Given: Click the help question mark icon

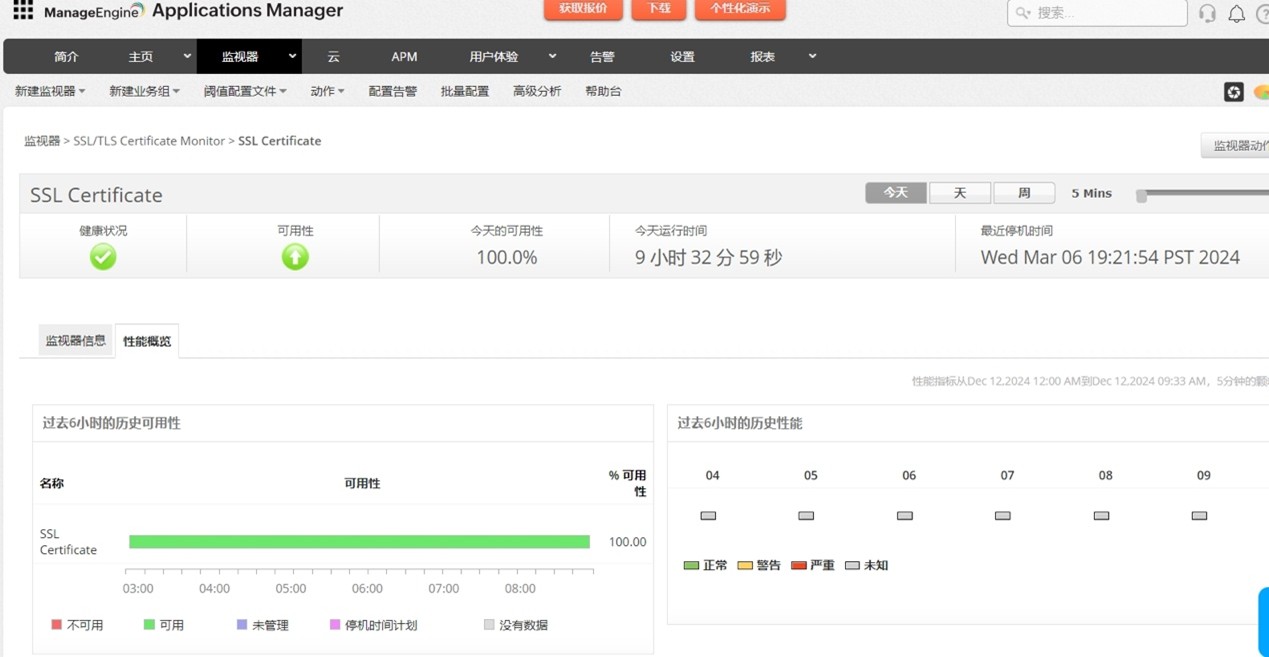Looking at the screenshot, I should click(1263, 14).
